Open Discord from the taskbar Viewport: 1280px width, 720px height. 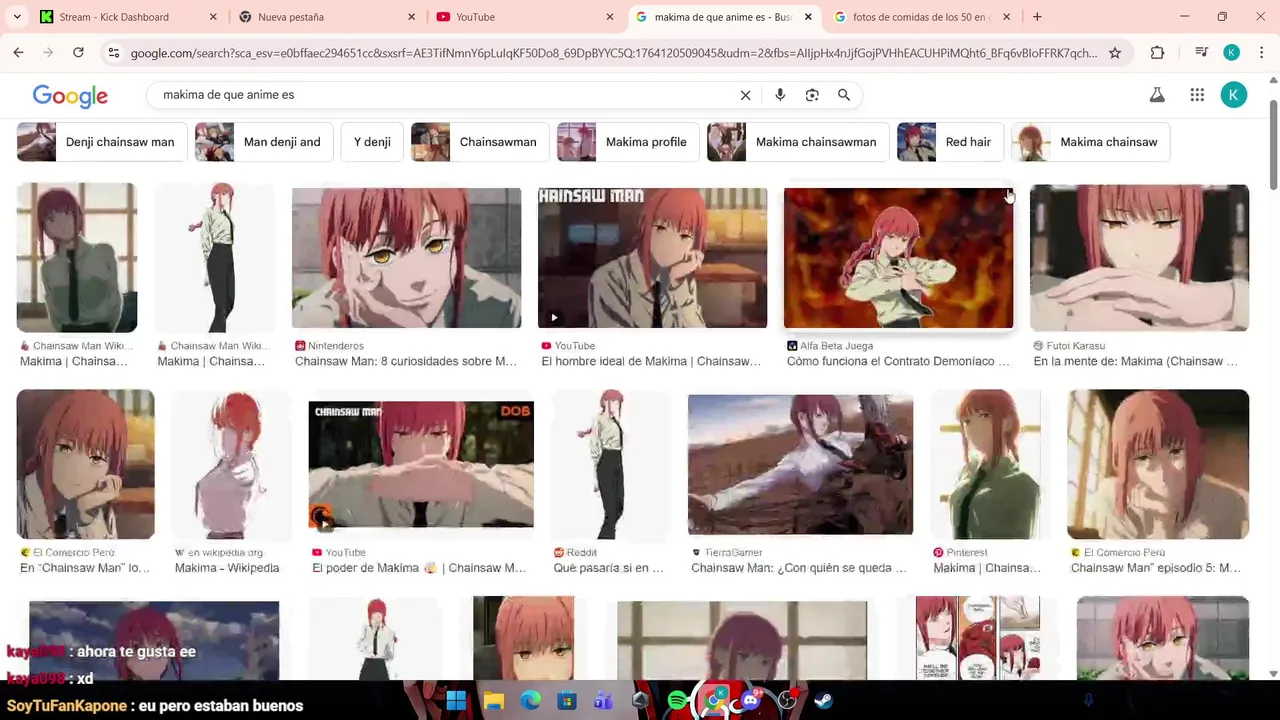[750, 701]
